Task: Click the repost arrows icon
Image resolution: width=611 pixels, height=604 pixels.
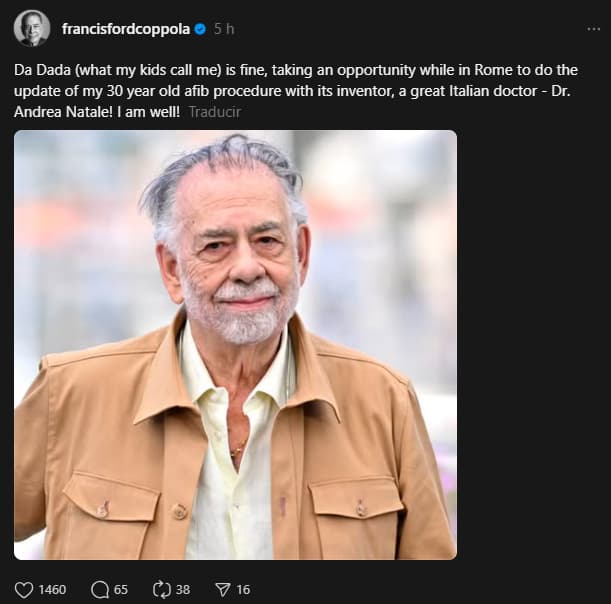Action: tap(160, 589)
